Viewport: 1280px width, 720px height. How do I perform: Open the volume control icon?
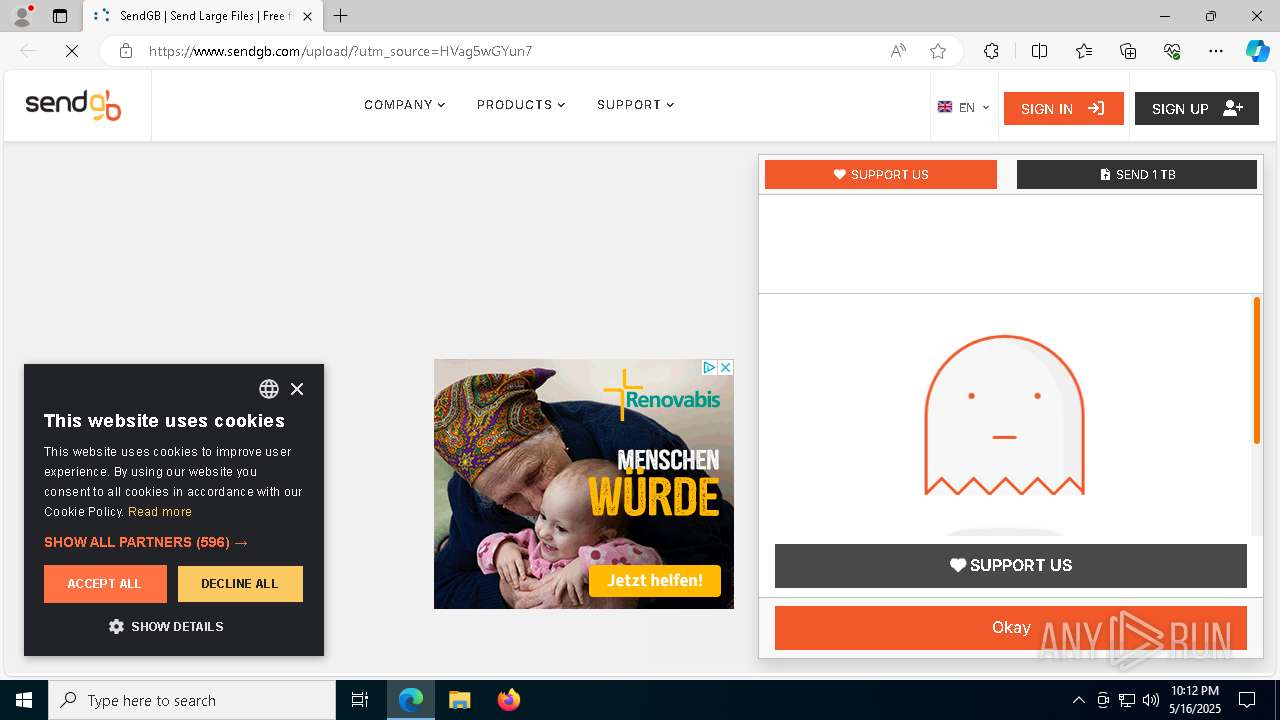(x=1151, y=700)
